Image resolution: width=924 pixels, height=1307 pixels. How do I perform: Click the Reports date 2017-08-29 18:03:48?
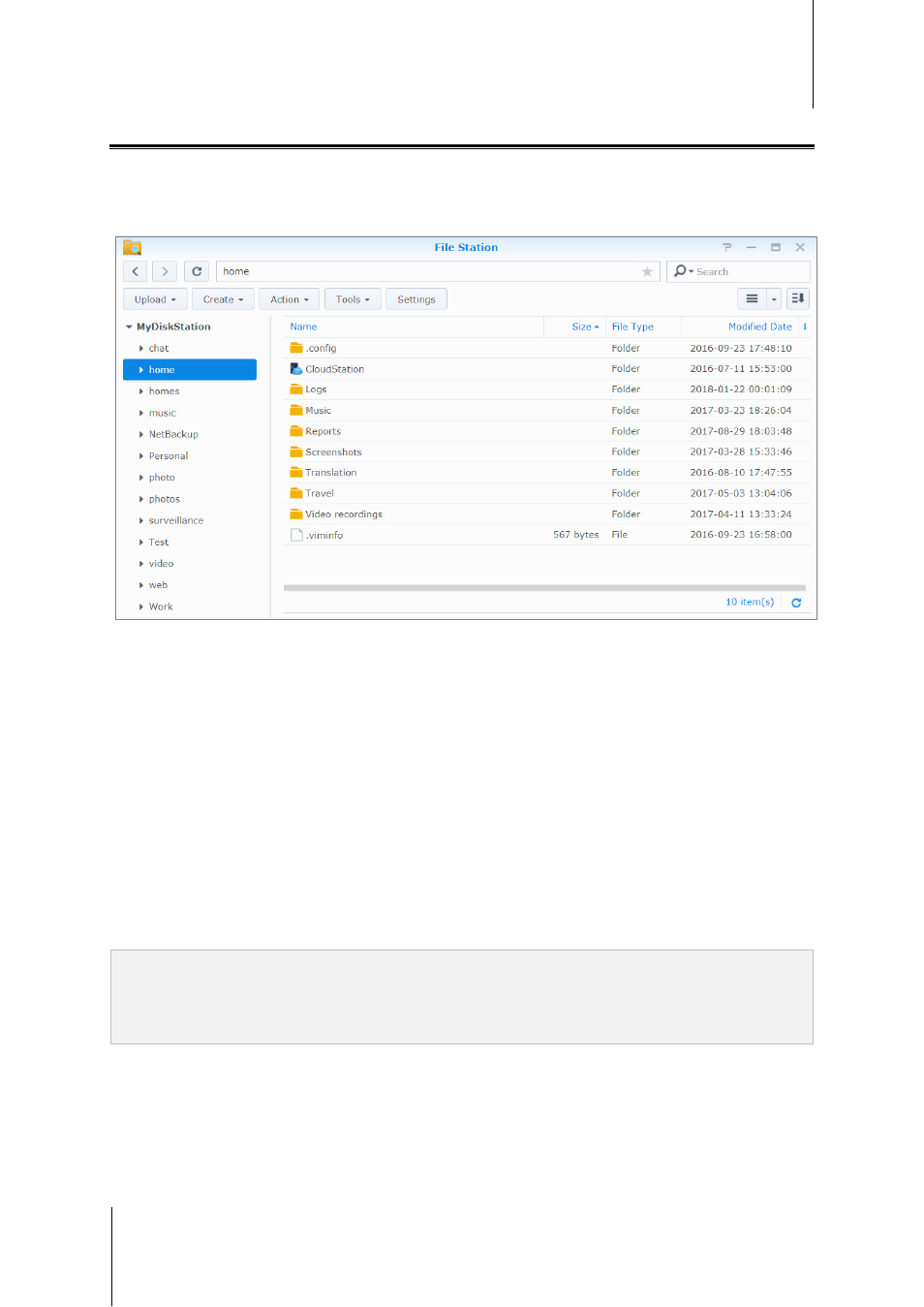741,431
